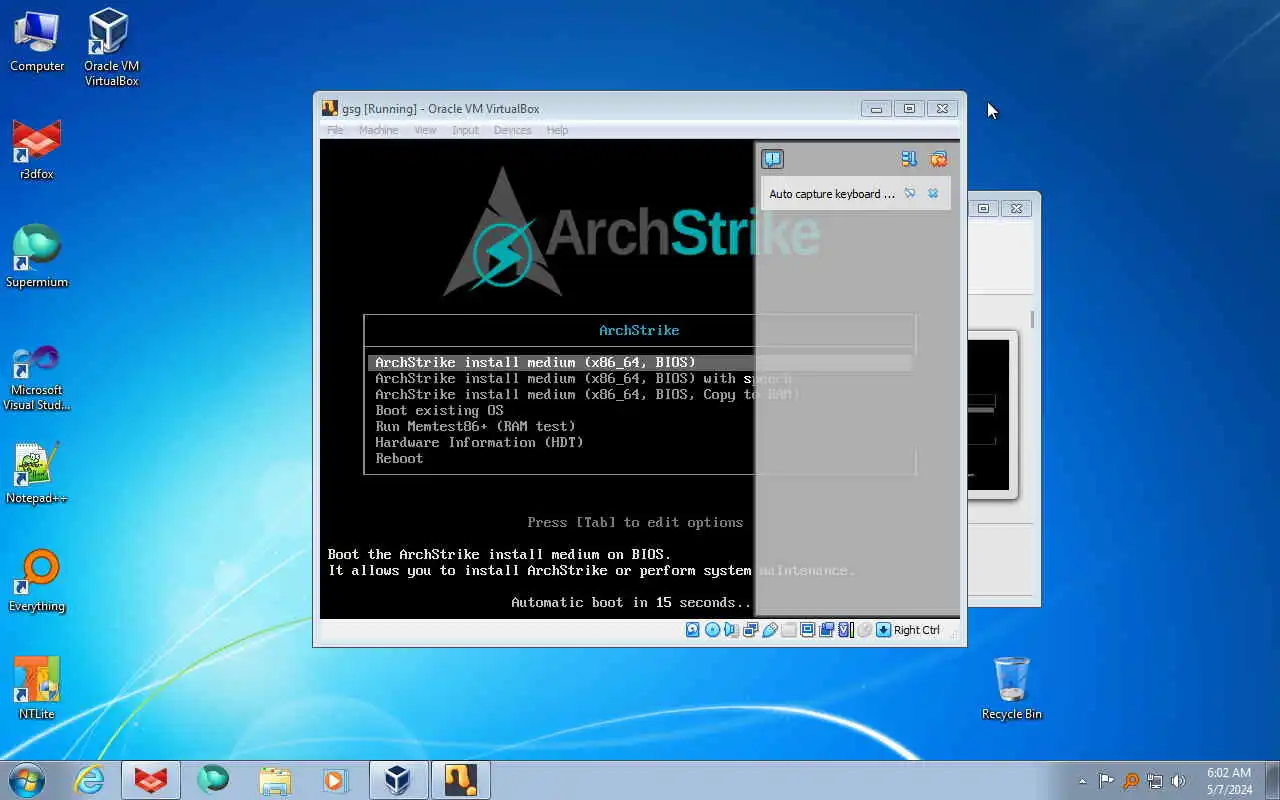Open the File menu in VirtualBox
This screenshot has height=800, width=1280.
(x=335, y=130)
